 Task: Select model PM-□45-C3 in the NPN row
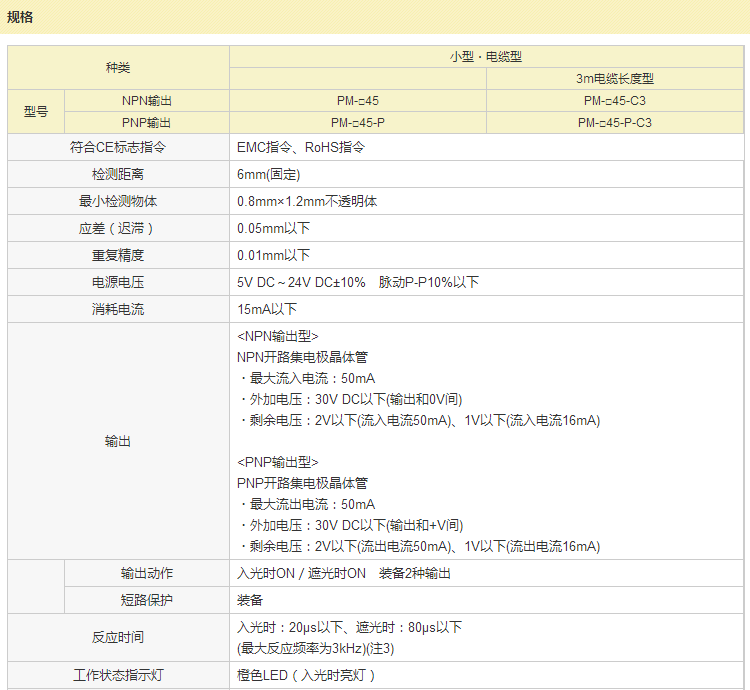(x=614, y=100)
